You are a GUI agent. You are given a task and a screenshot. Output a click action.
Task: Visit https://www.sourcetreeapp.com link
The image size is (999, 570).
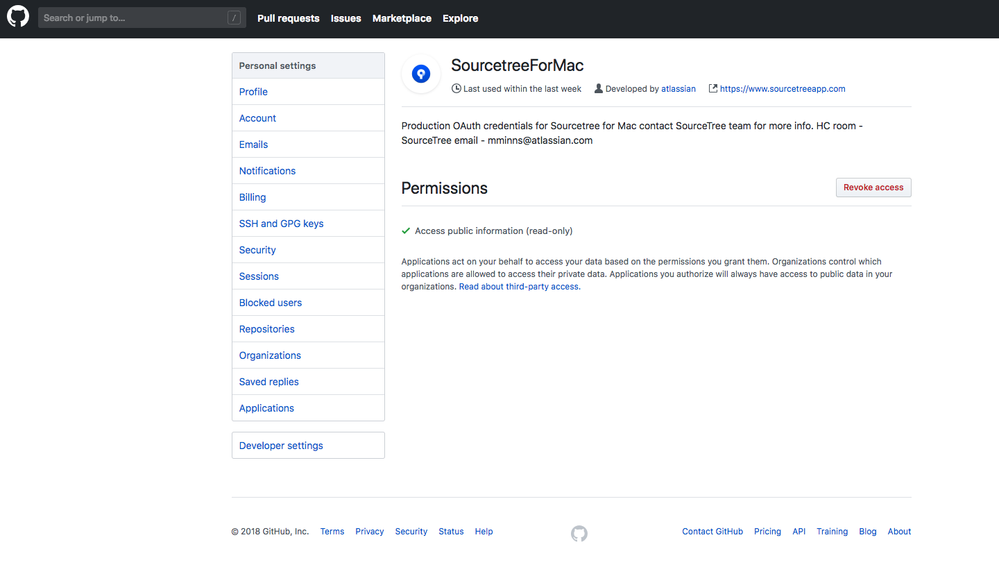click(x=782, y=89)
